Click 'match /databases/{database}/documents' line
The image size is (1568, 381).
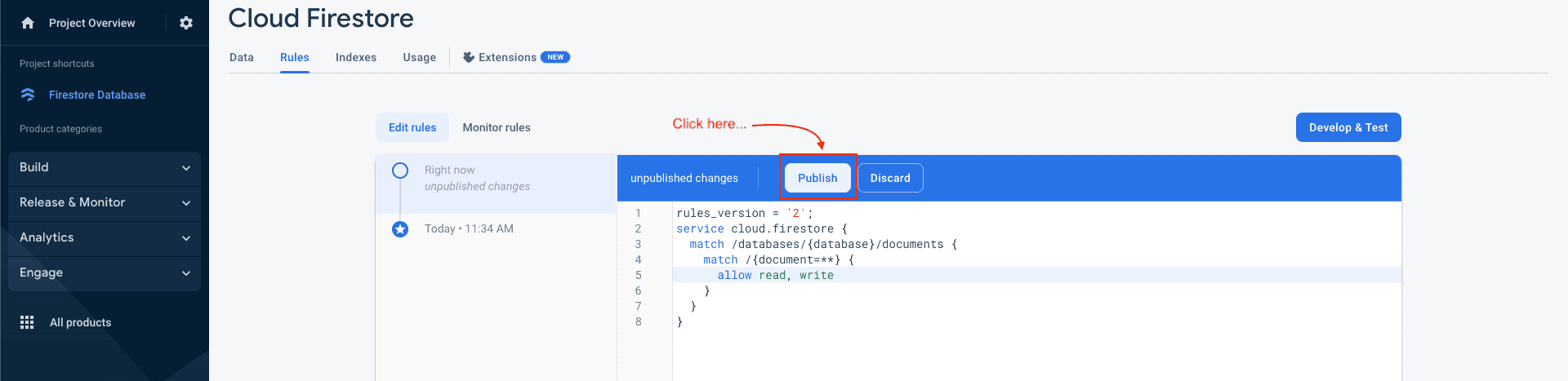pos(823,244)
